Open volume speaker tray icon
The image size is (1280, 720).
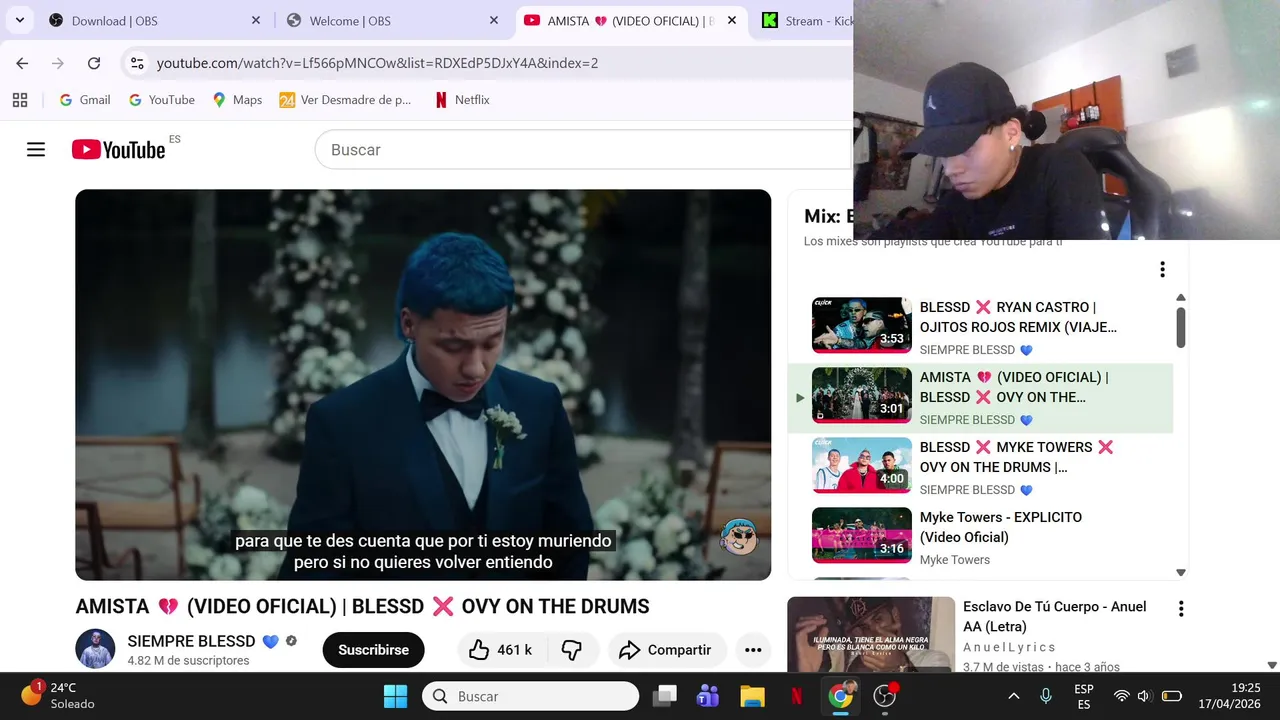click(1144, 696)
